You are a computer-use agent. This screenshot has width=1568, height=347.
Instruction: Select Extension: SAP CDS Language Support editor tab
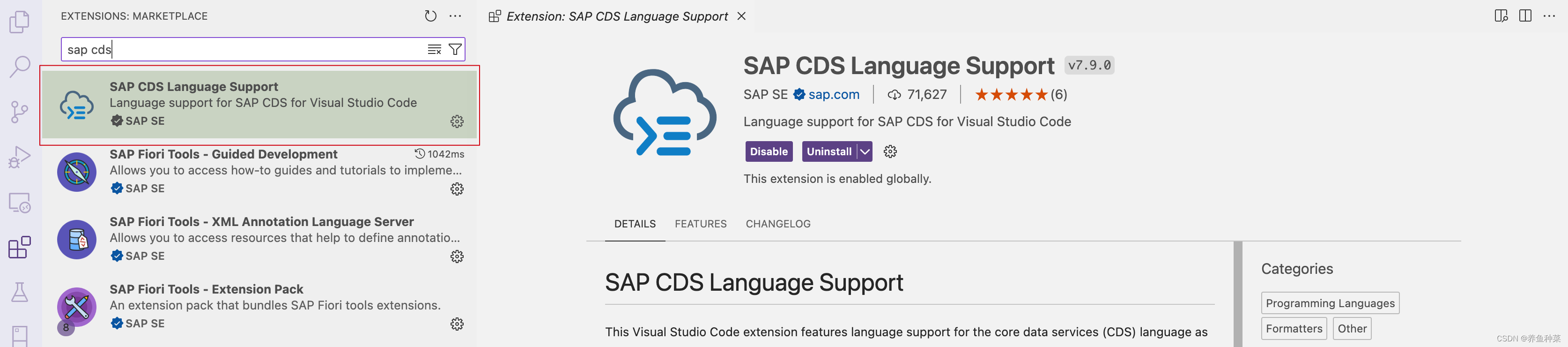617,16
